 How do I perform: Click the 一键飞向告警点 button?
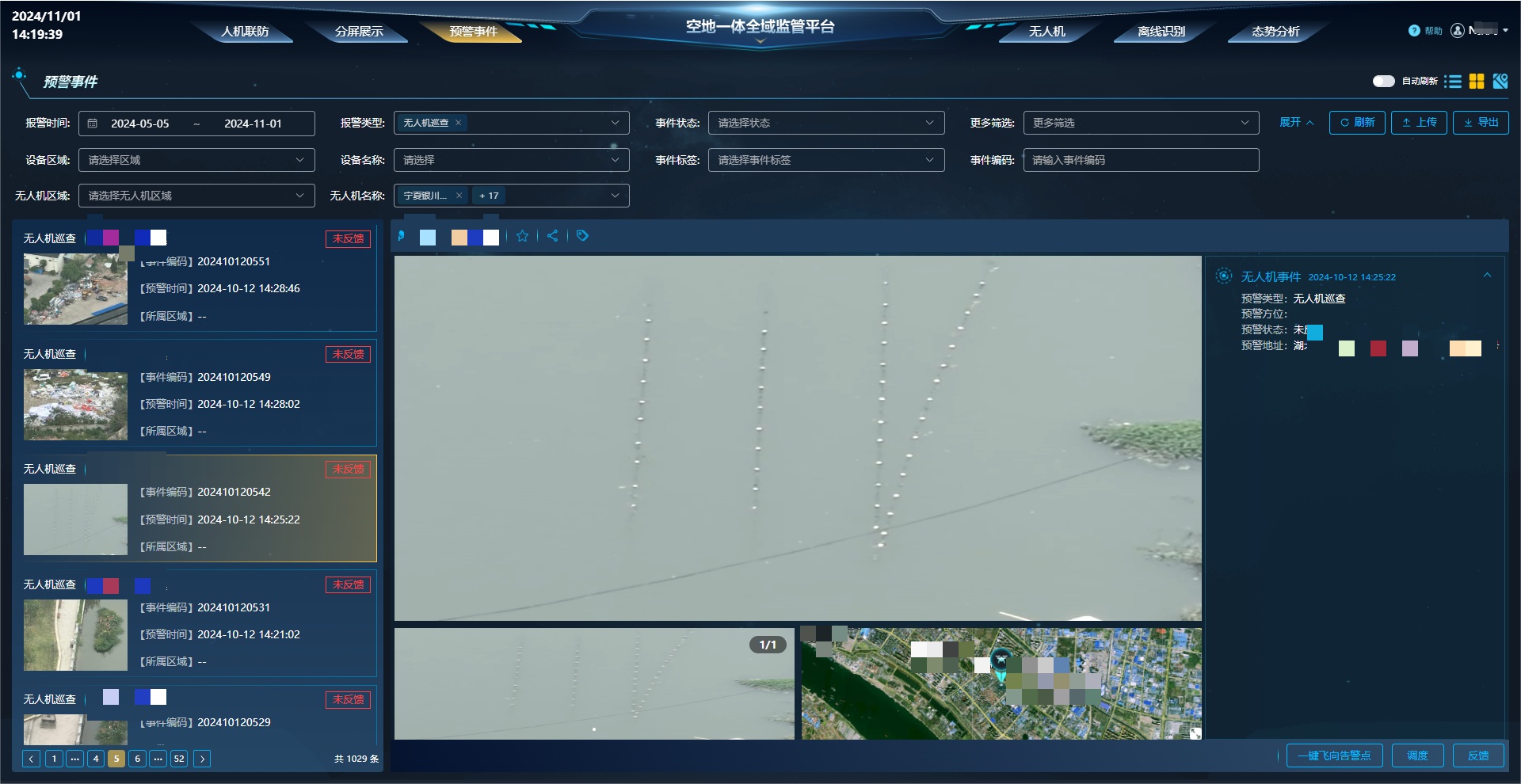click(1335, 755)
